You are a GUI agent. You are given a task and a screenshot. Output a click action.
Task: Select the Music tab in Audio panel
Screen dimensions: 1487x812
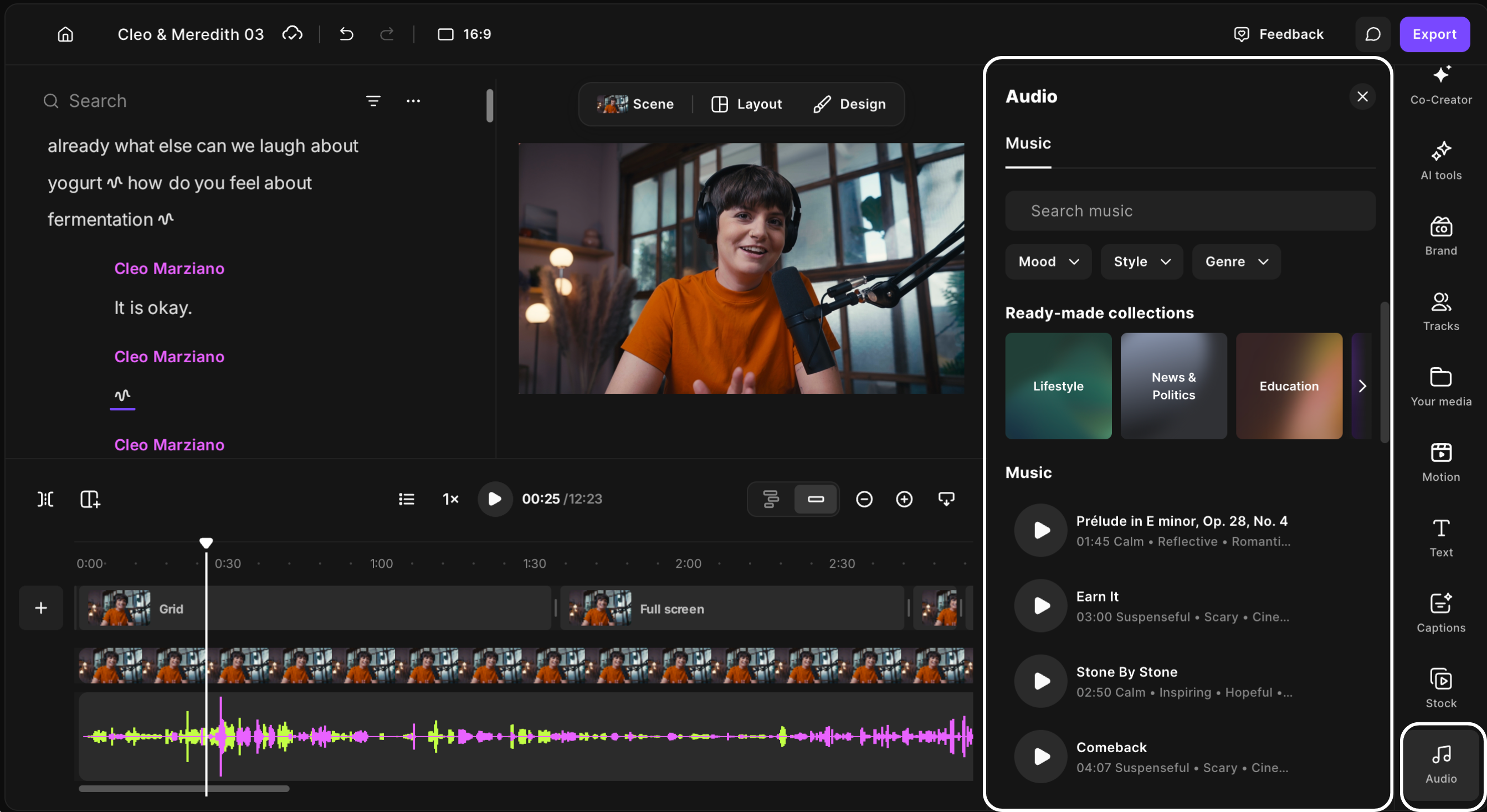click(x=1028, y=143)
